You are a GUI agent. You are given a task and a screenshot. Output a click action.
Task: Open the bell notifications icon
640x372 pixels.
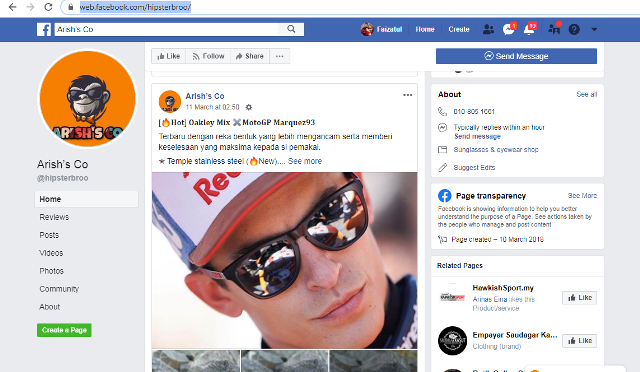point(529,29)
